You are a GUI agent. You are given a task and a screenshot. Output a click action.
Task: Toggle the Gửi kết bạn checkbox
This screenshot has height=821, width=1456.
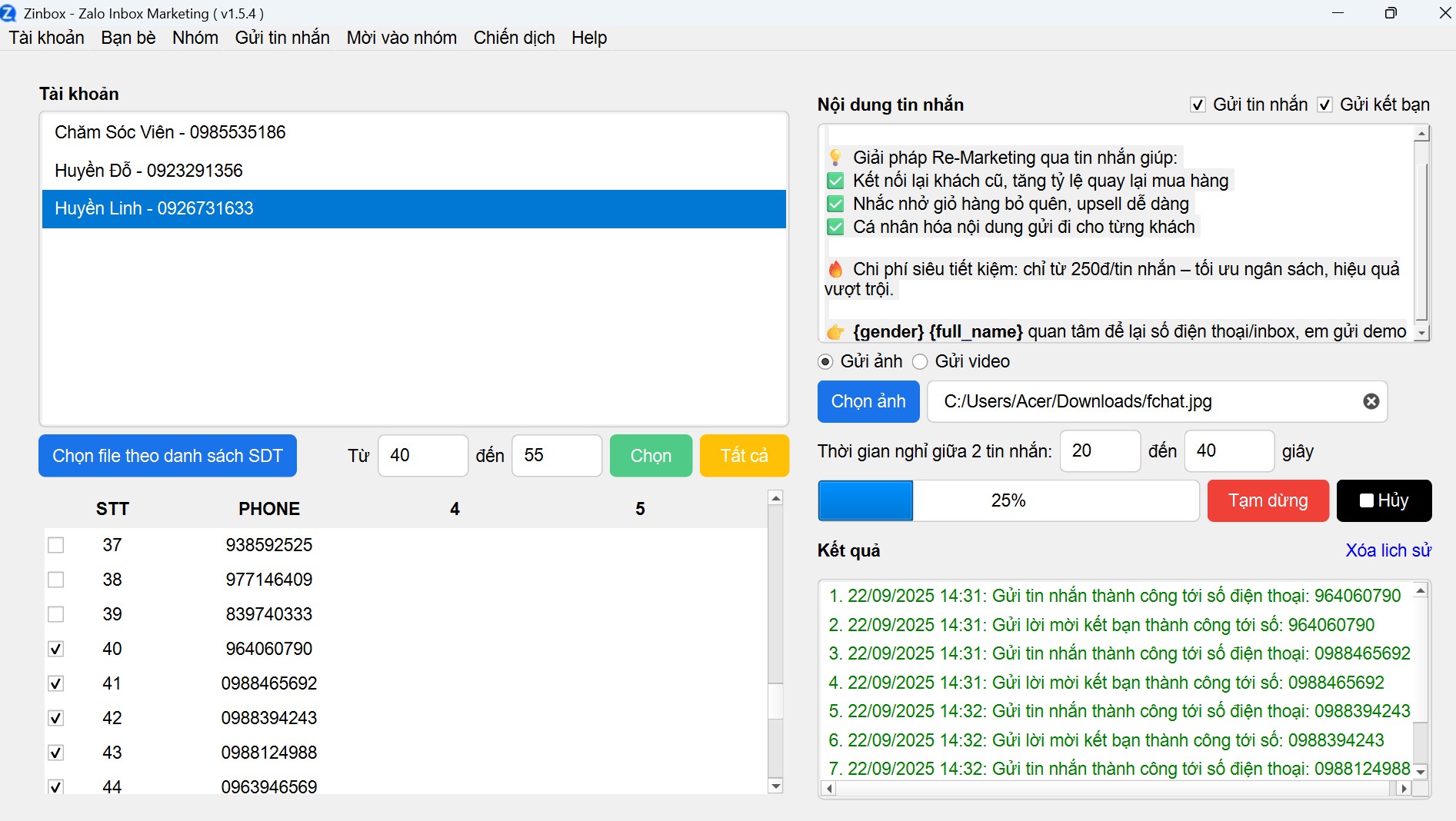pos(1324,105)
